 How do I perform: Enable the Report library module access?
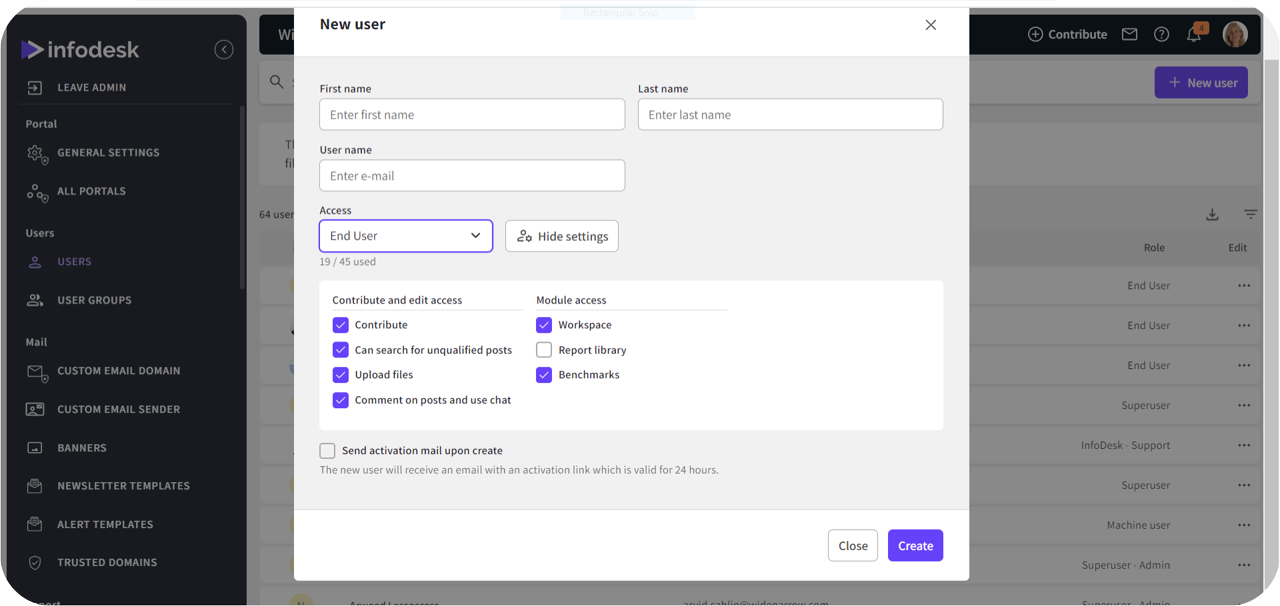pyautogui.click(x=544, y=349)
